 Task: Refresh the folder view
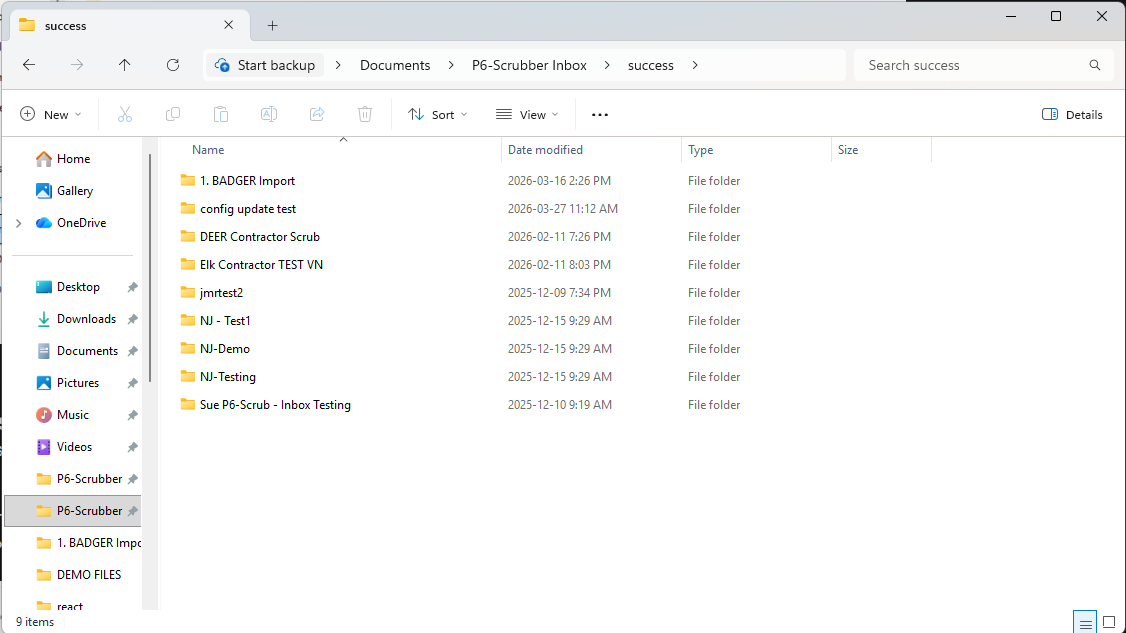[x=172, y=64]
